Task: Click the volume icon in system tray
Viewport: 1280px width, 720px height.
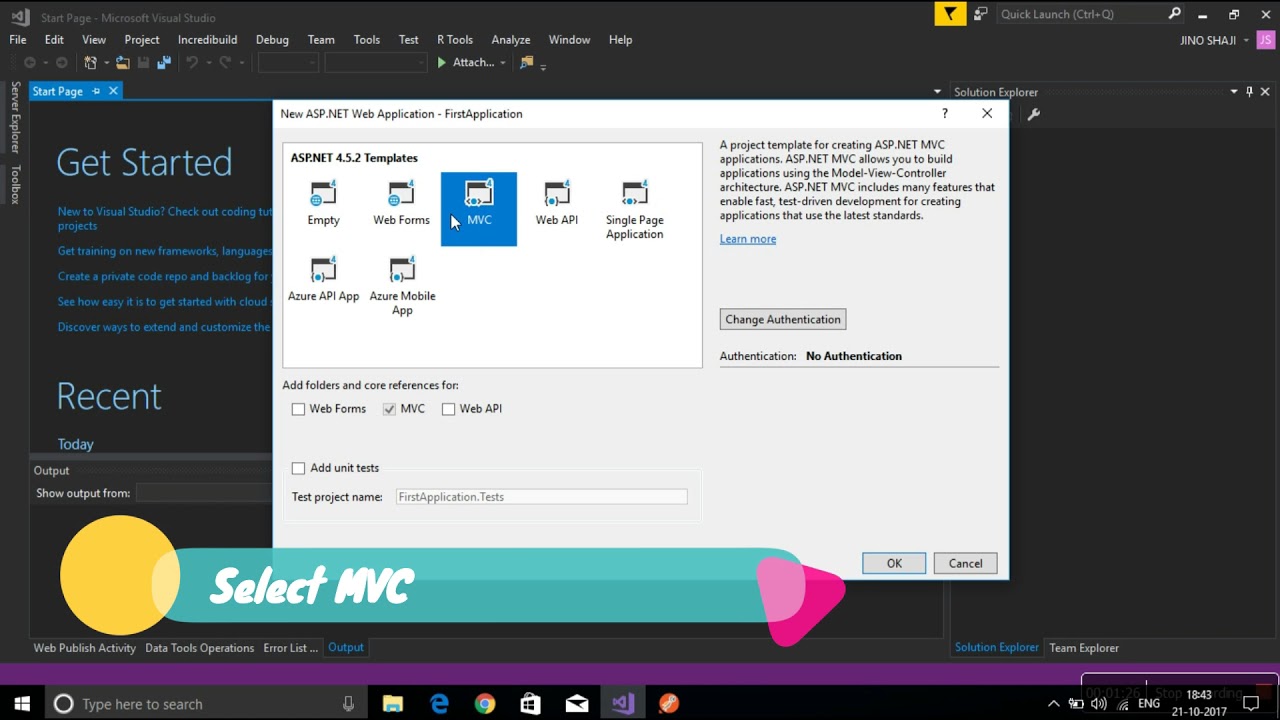Action: (x=1099, y=704)
